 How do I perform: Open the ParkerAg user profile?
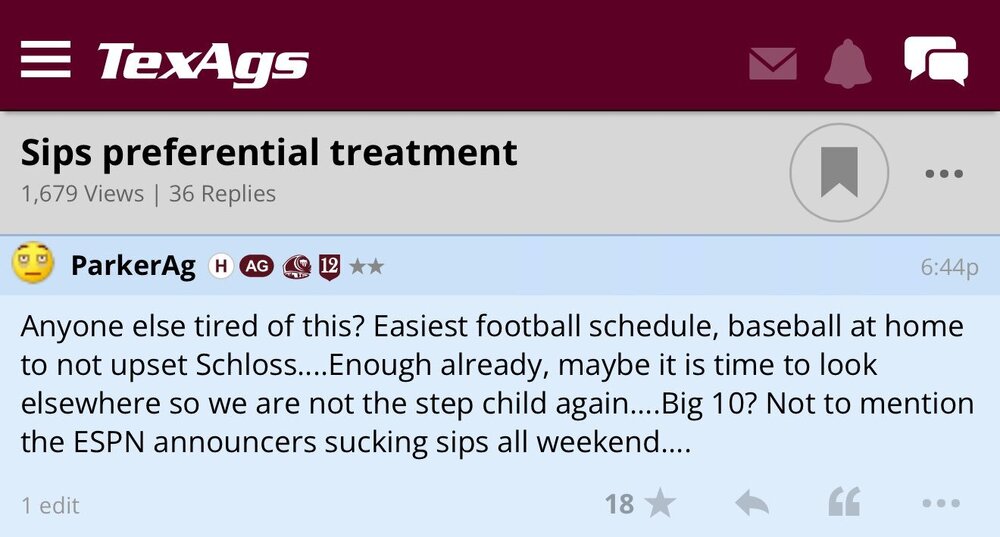tap(133, 267)
